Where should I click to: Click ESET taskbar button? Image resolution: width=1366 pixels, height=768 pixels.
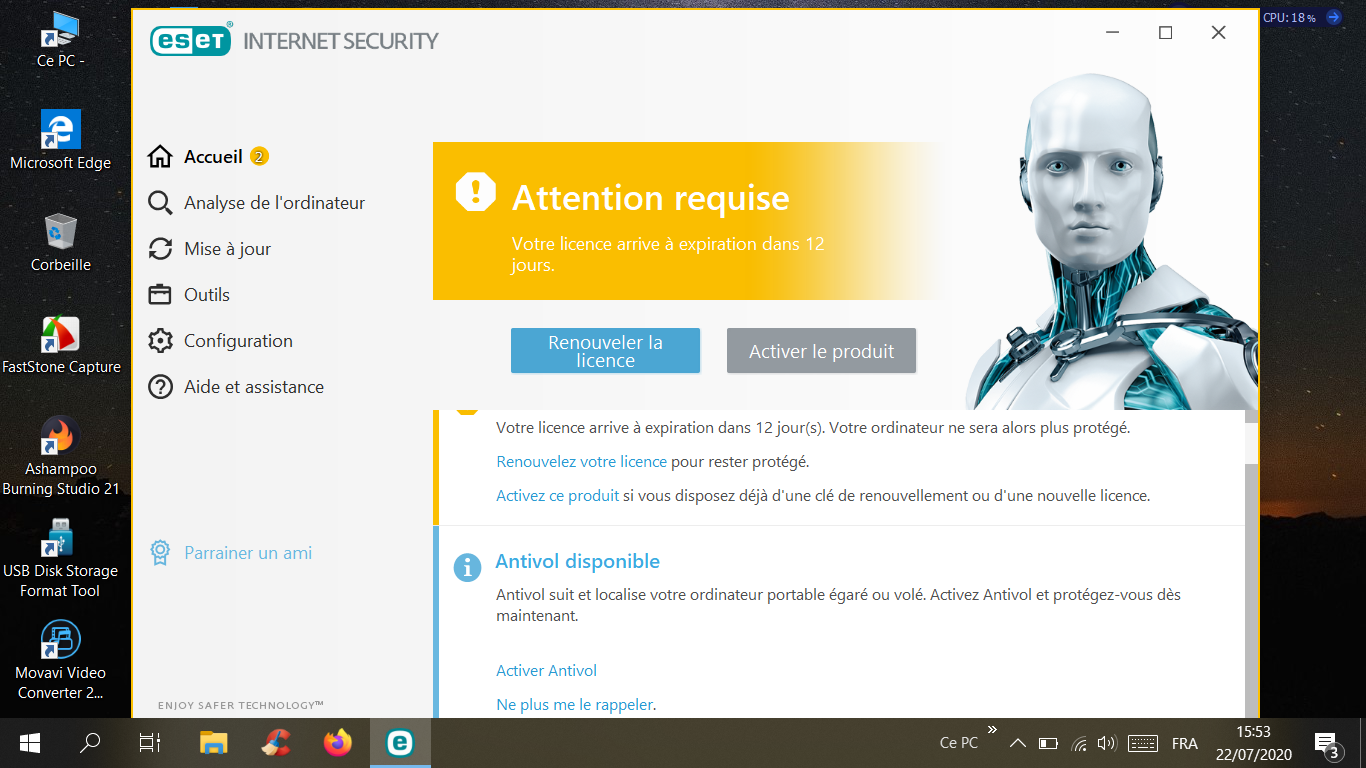(400, 743)
